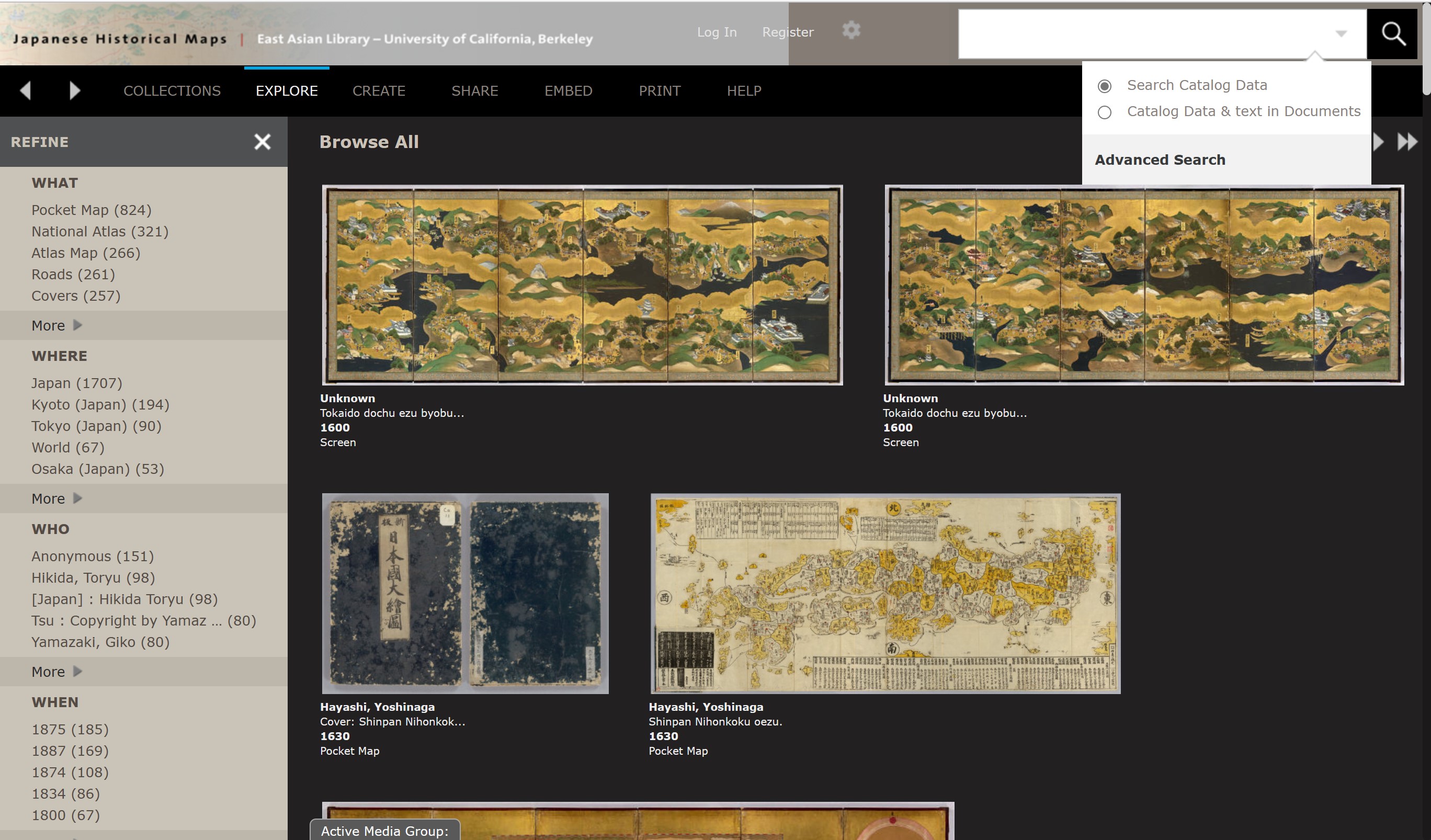Filter by [Japan] : Hikida Toryu (98)
This screenshot has height=840, width=1431.
[124, 600]
